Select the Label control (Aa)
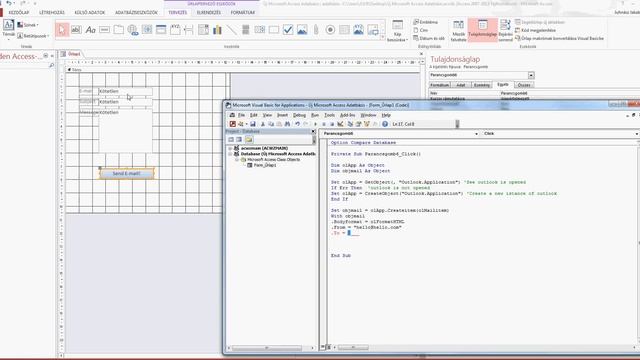This screenshot has width=640, height=360. click(x=91, y=30)
